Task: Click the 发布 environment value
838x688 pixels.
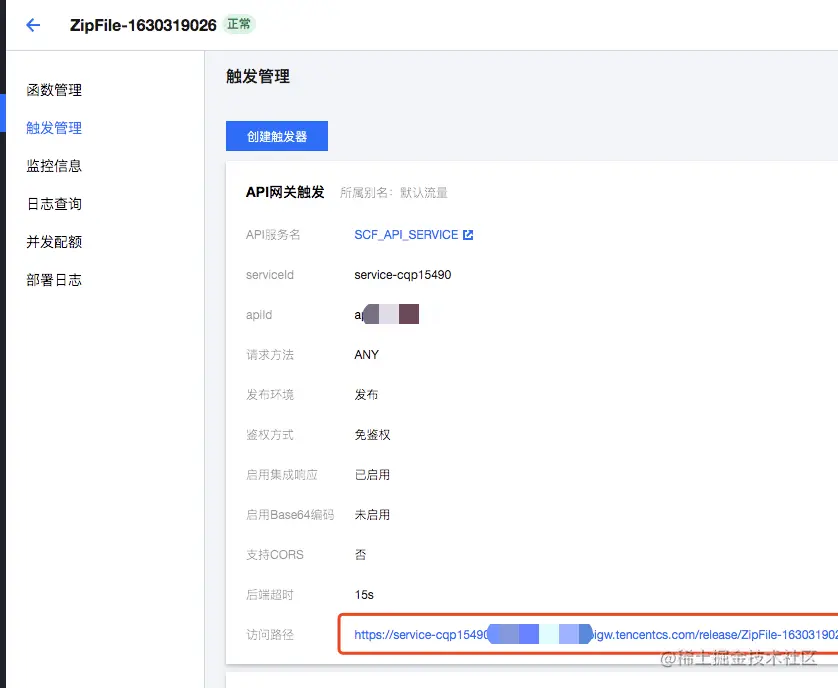Action: [366, 395]
